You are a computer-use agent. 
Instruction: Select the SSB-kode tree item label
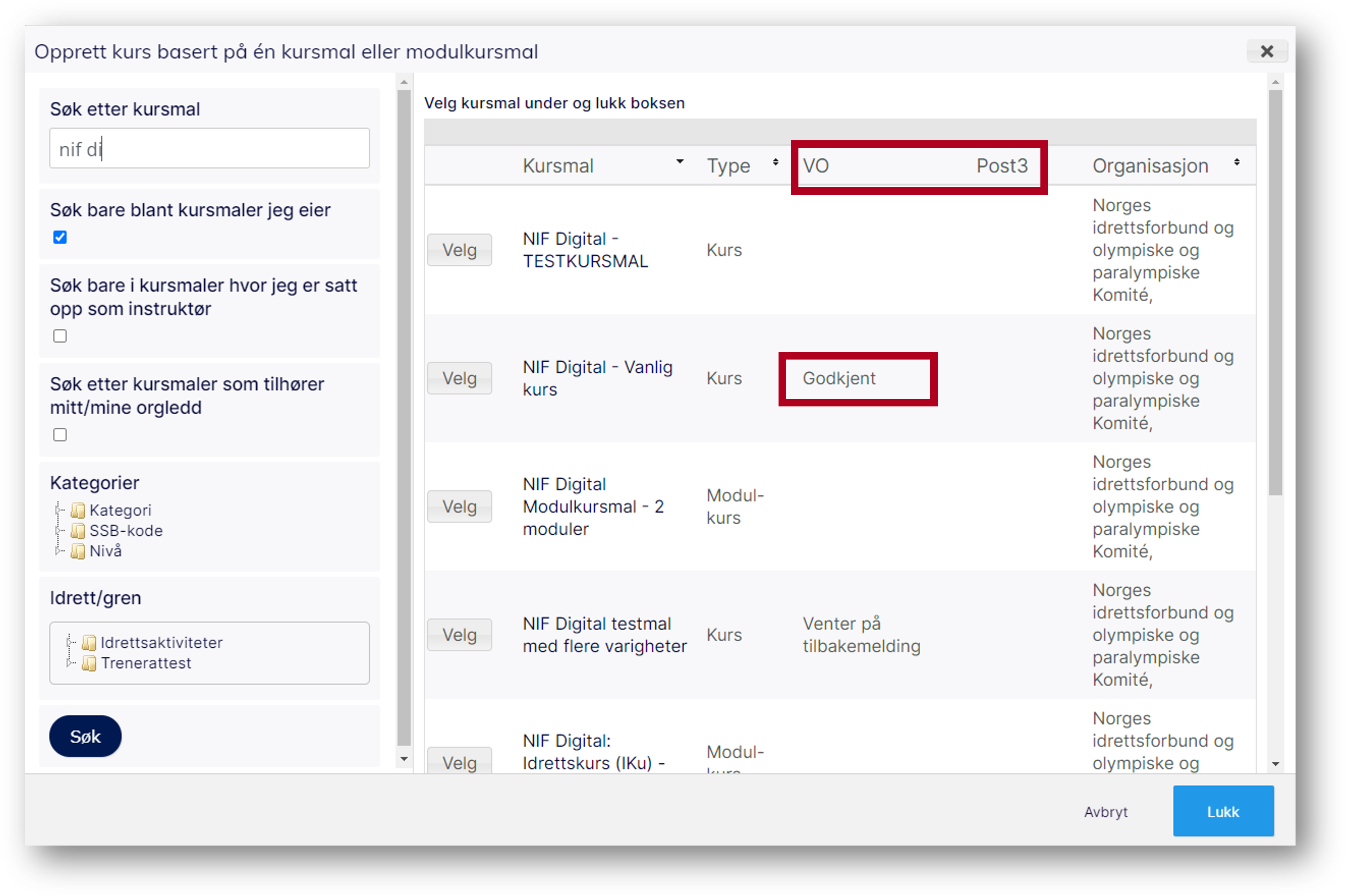coord(126,531)
